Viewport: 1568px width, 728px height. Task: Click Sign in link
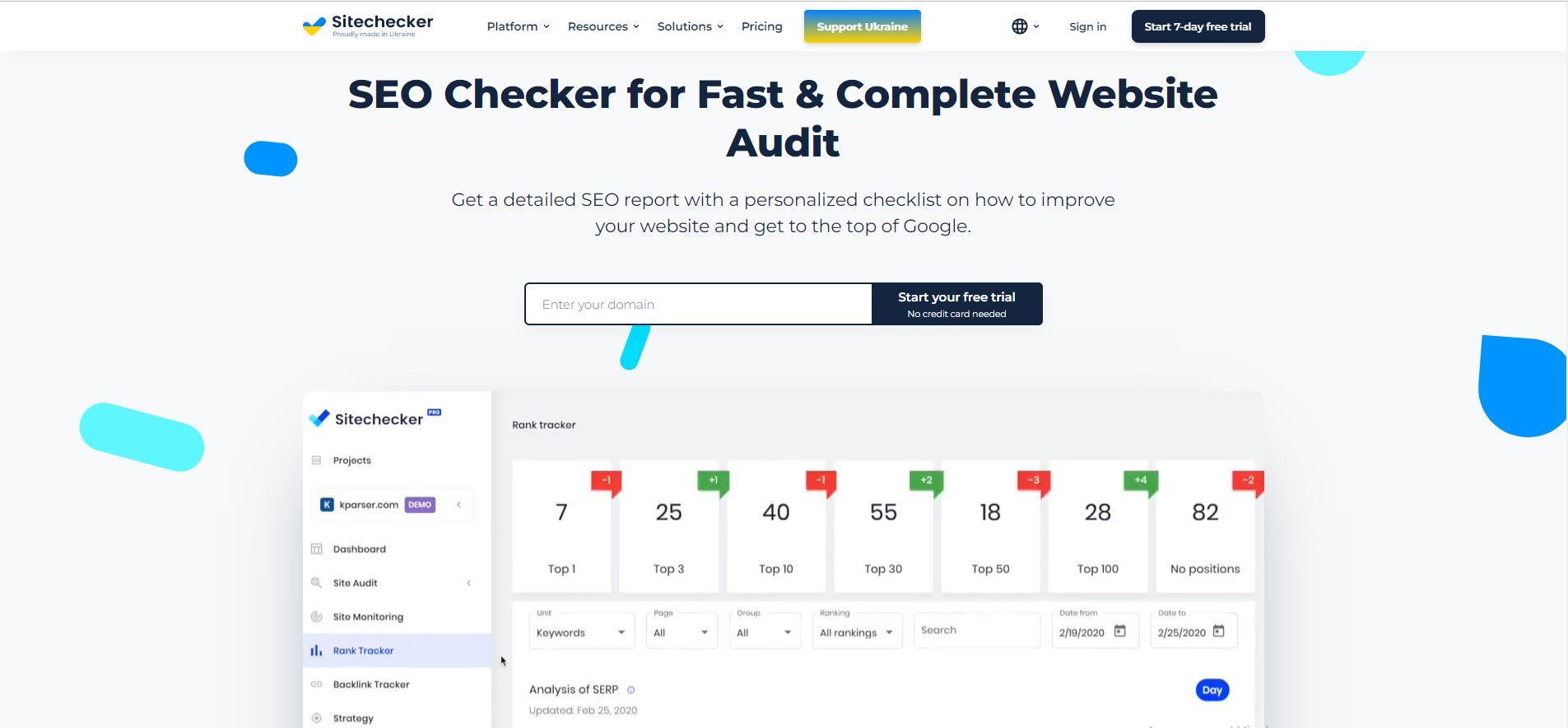[1087, 26]
